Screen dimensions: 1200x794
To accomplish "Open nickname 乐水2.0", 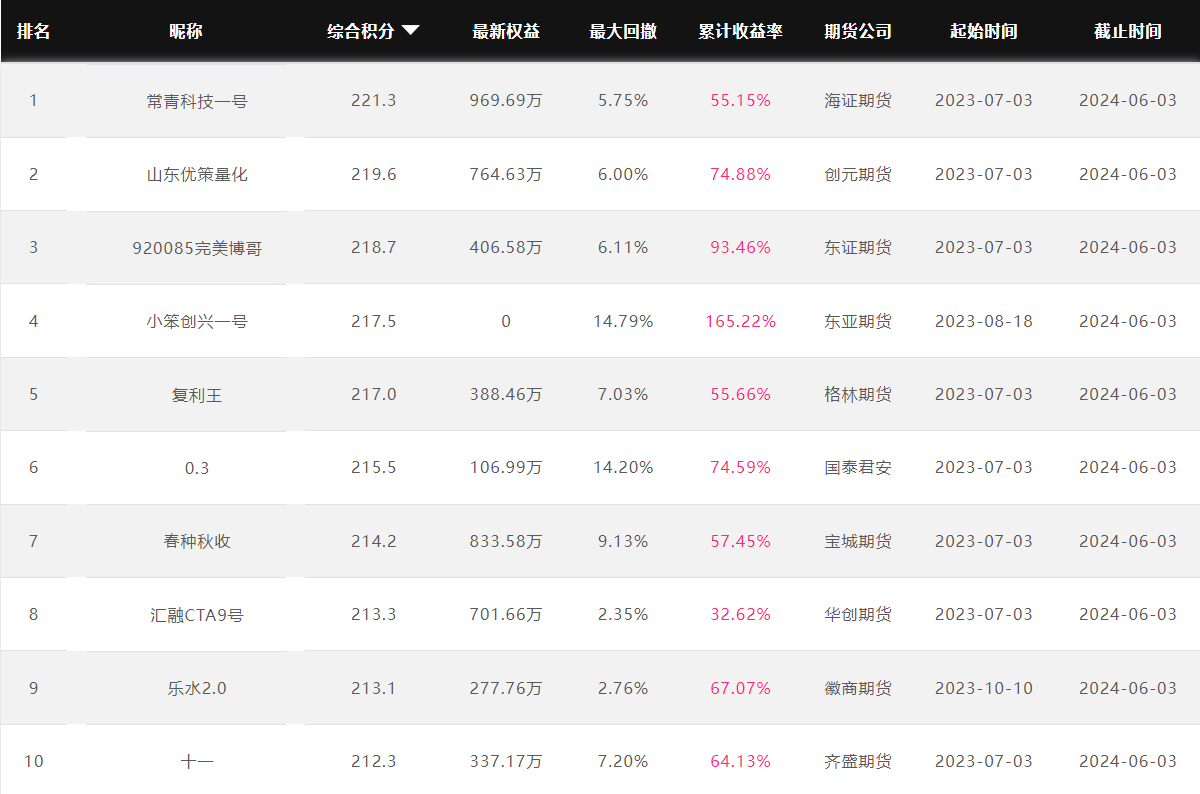I will 197,688.
